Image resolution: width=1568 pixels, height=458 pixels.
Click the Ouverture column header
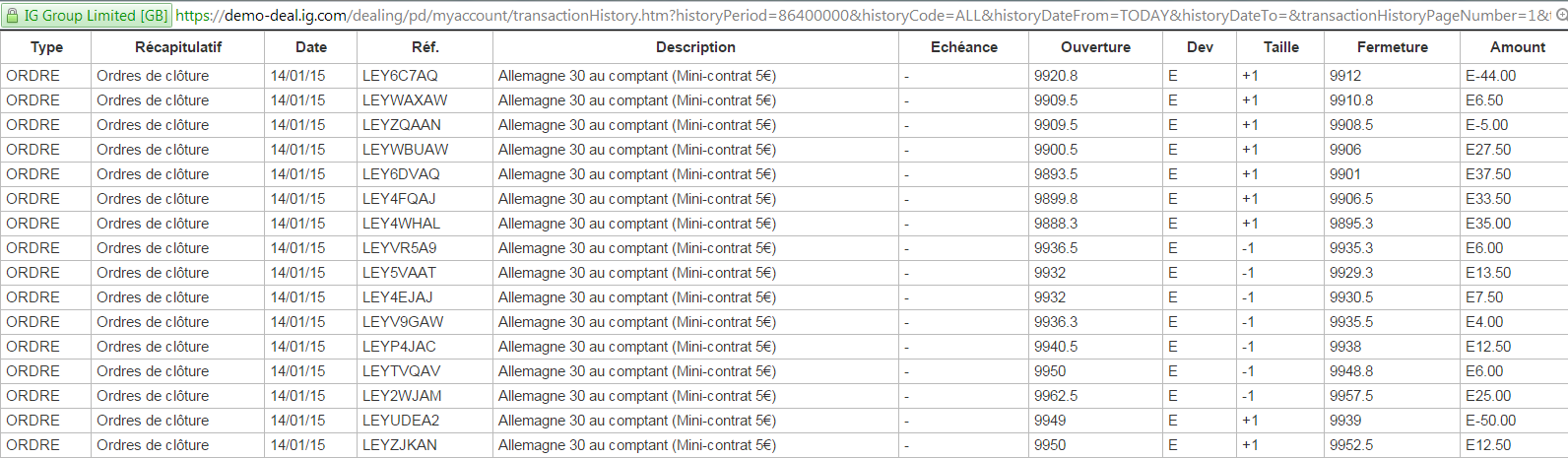tap(1095, 47)
